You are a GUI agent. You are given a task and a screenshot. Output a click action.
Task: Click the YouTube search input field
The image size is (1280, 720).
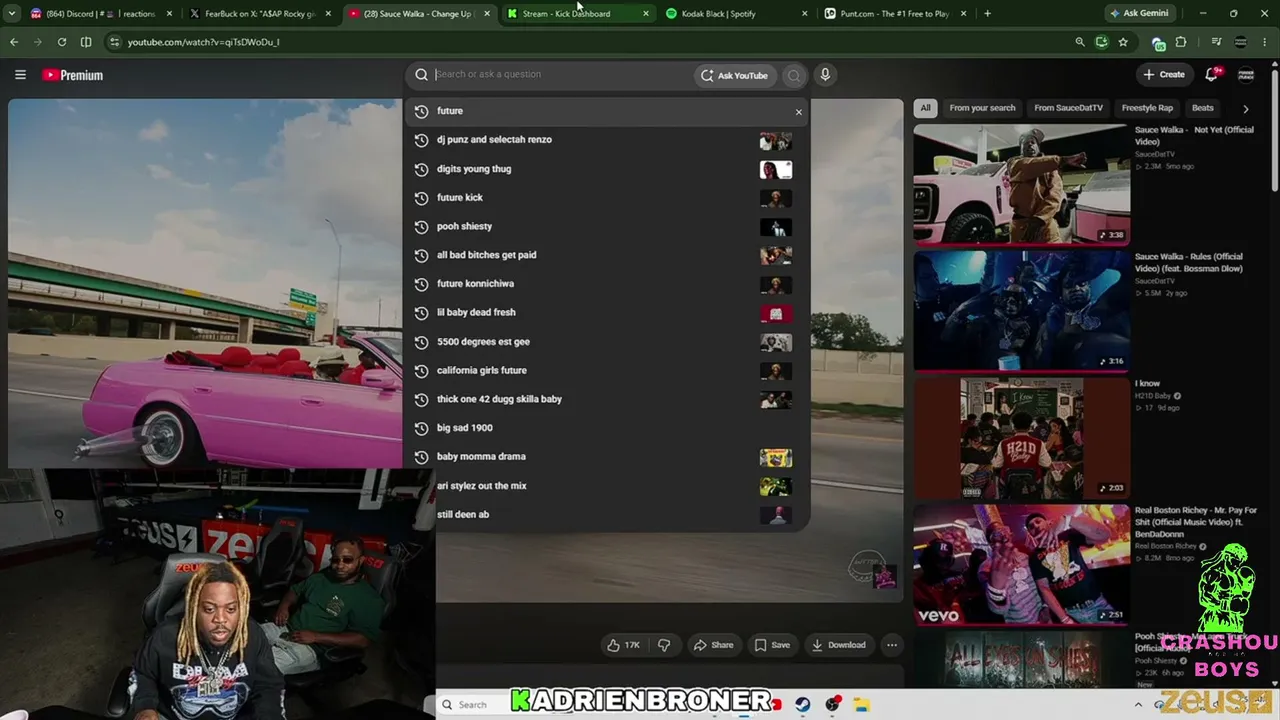point(560,74)
